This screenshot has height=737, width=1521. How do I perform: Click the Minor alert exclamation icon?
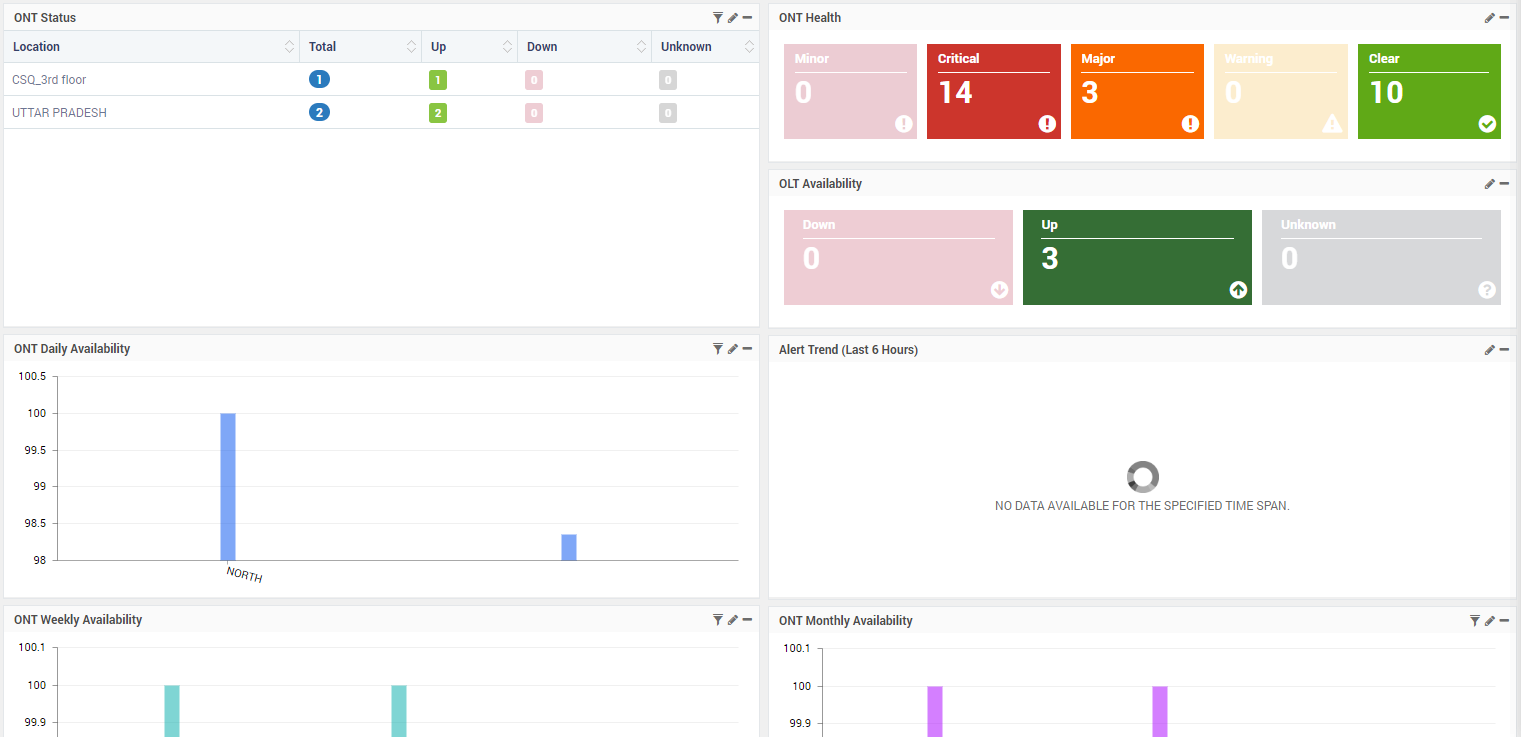tap(904, 124)
